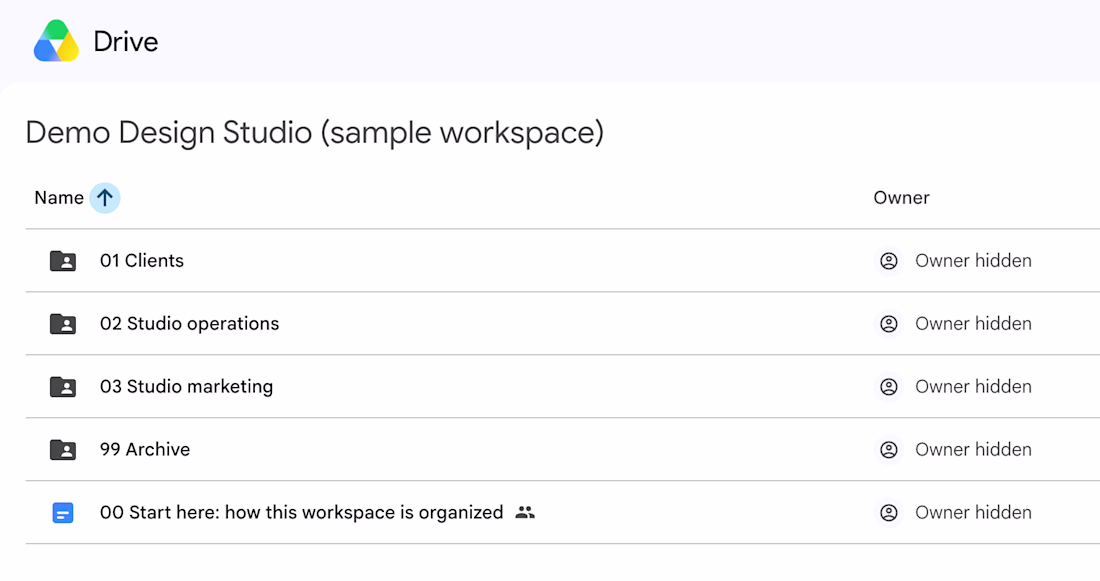Click the 01 Clients shared folder icon

pyautogui.click(x=63, y=261)
